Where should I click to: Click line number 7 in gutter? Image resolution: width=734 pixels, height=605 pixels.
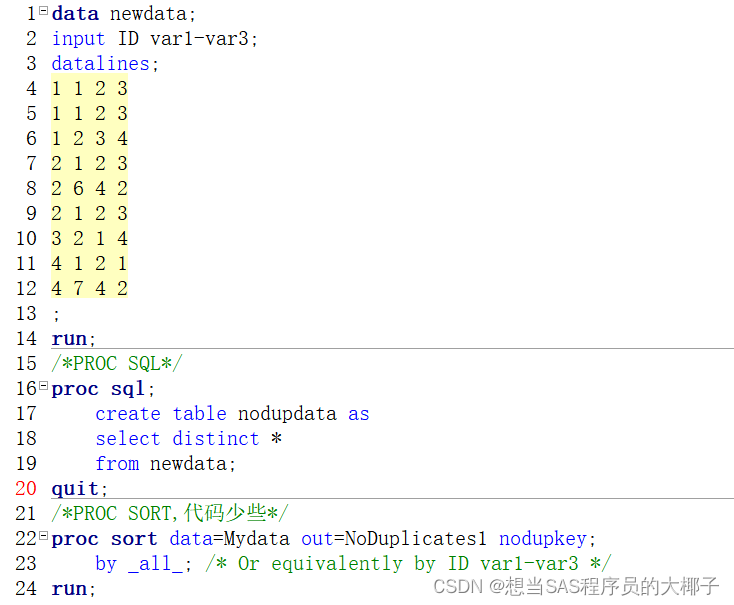[31, 163]
